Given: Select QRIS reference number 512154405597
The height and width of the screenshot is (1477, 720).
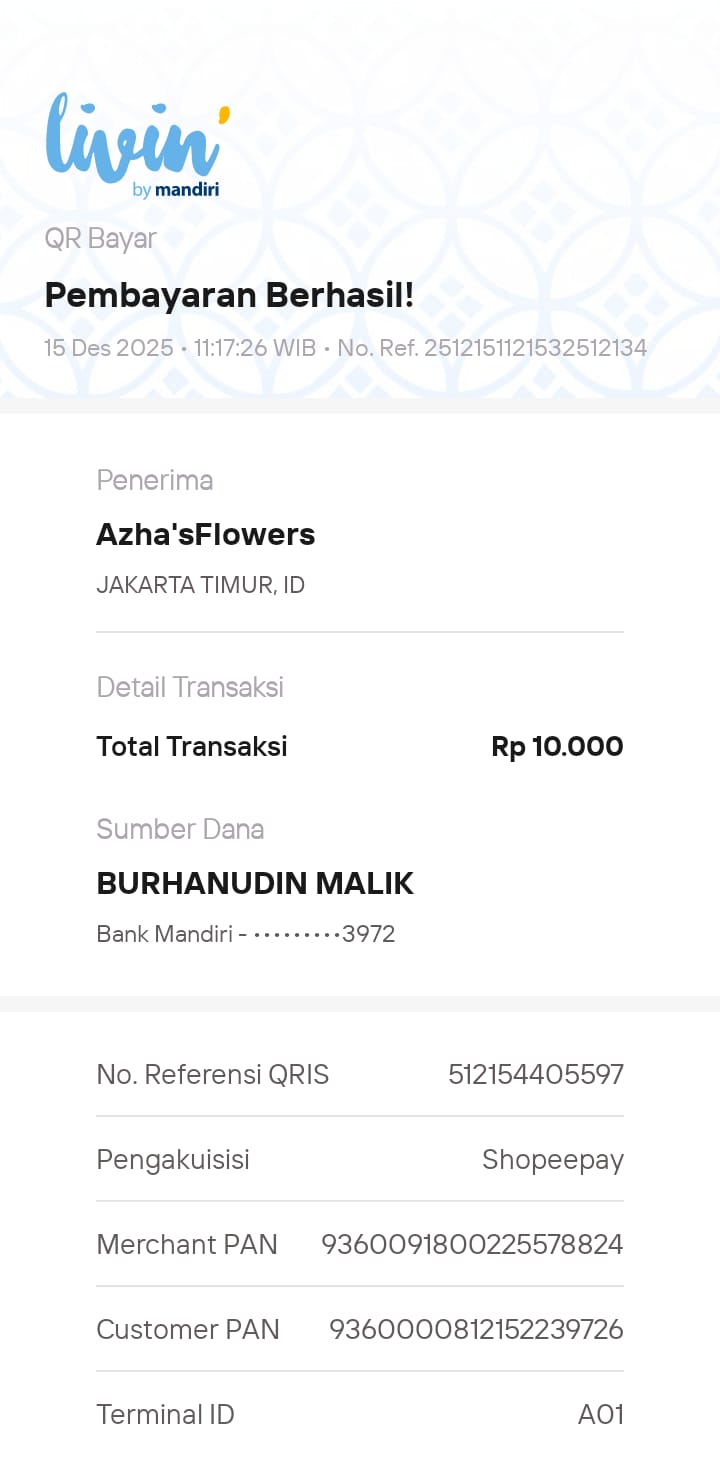Looking at the screenshot, I should 535,1075.
